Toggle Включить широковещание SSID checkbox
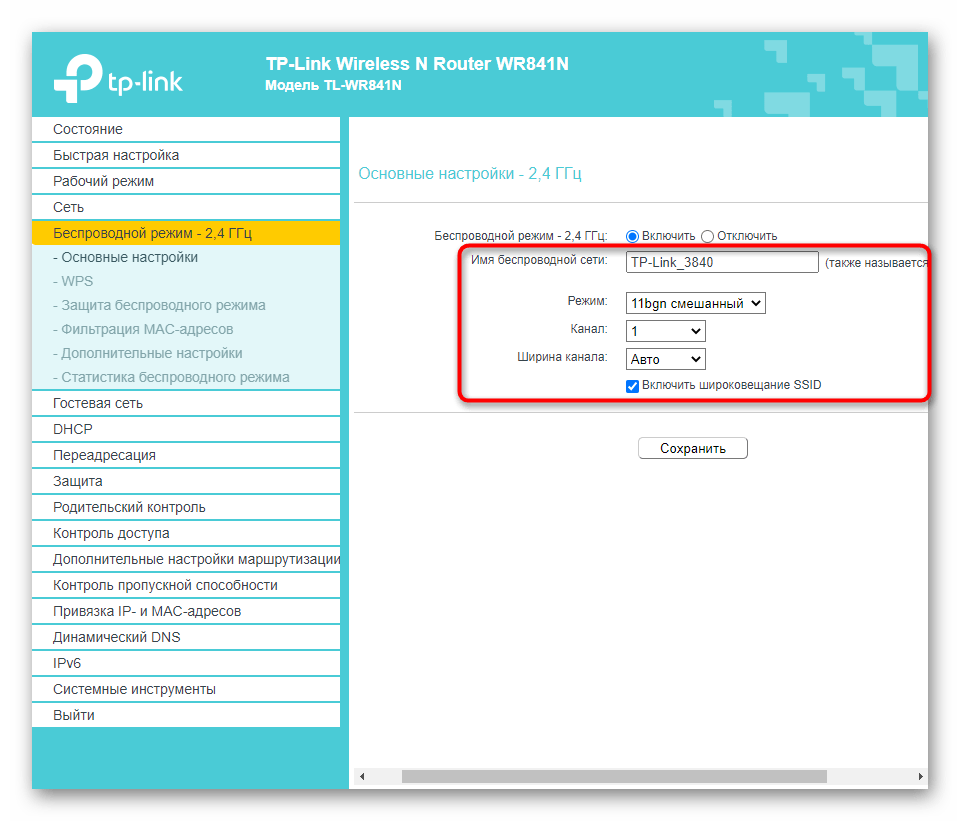This screenshot has width=960, height=821. [x=632, y=386]
